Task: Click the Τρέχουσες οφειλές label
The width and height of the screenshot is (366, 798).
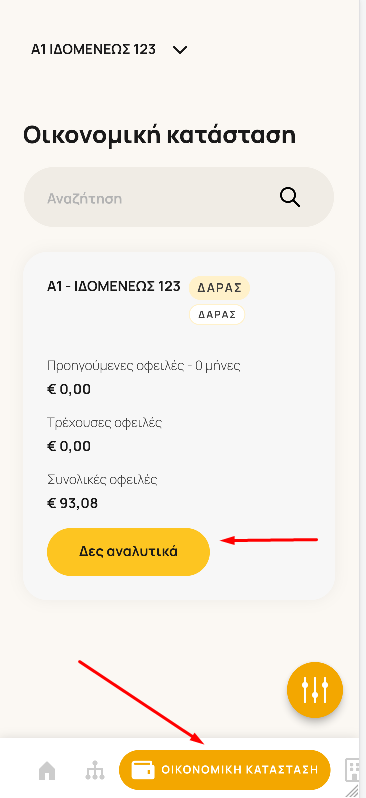Action: coord(104,422)
